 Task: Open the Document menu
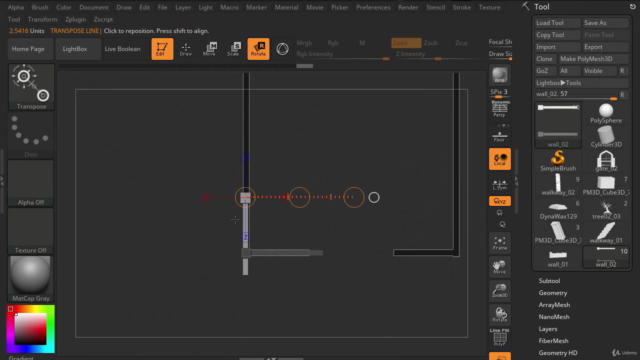(x=94, y=7)
